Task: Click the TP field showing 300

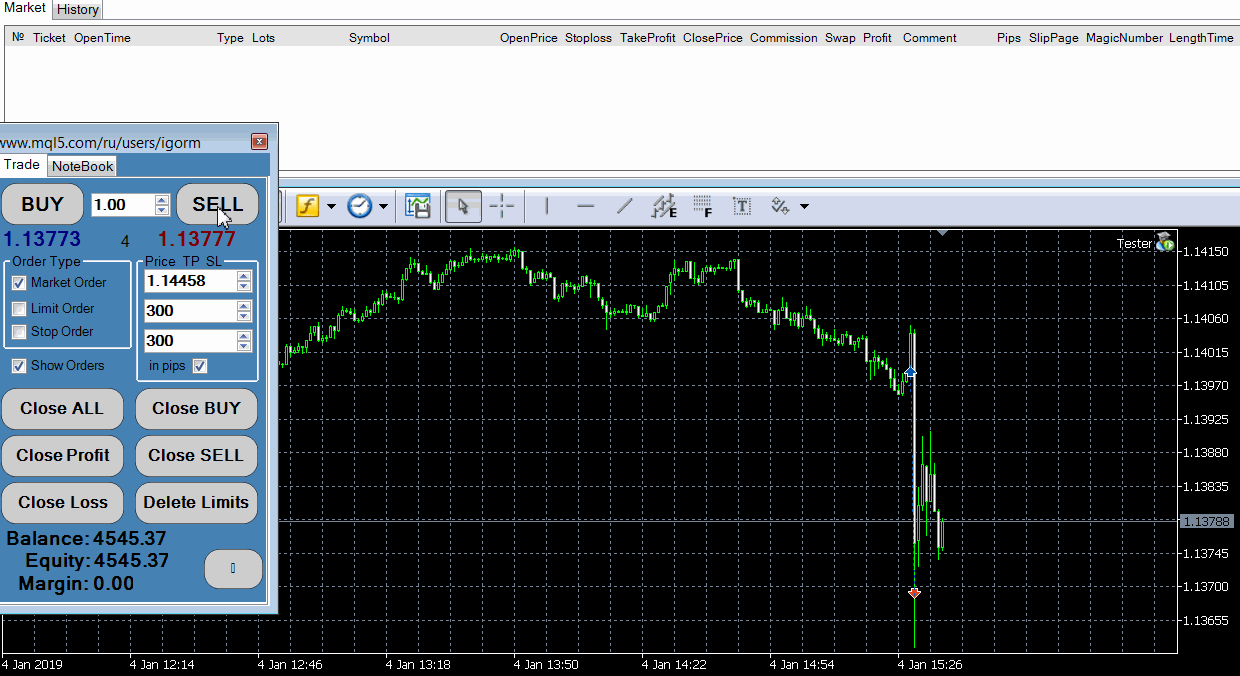Action: [190, 311]
